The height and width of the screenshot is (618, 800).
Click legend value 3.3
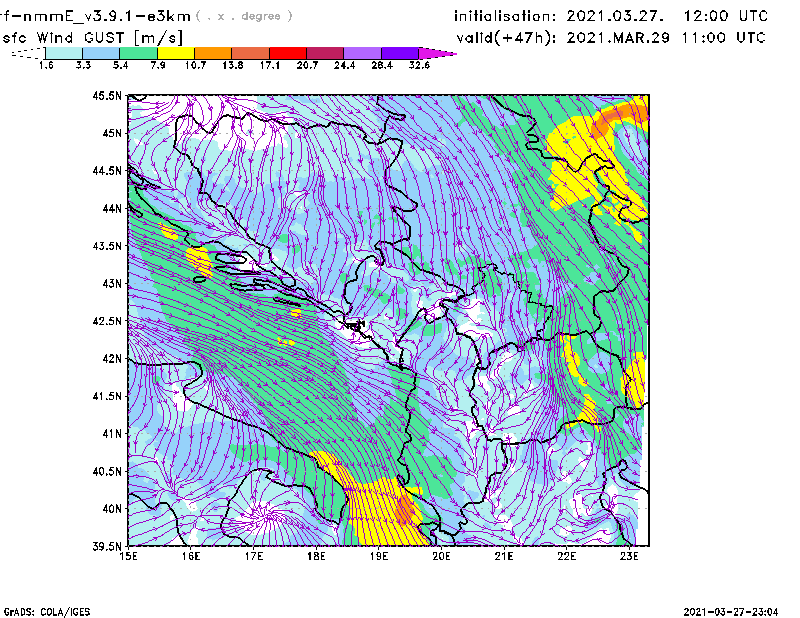point(83,65)
